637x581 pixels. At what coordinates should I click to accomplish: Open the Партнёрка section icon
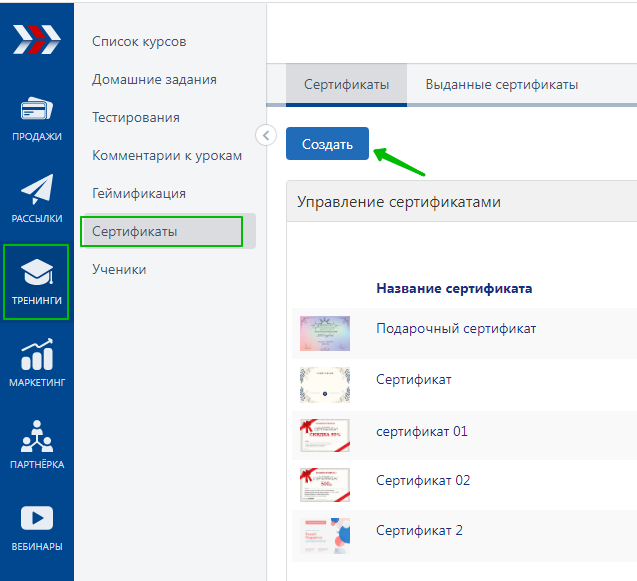tap(37, 438)
